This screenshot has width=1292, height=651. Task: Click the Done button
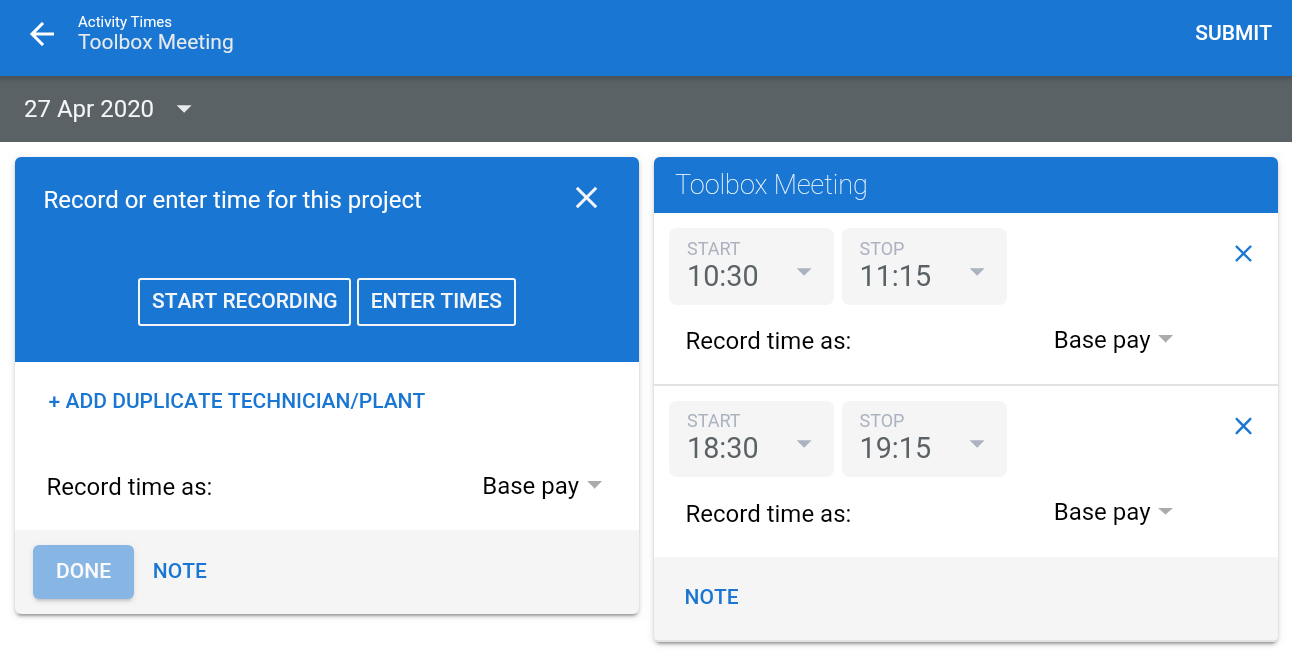point(83,571)
